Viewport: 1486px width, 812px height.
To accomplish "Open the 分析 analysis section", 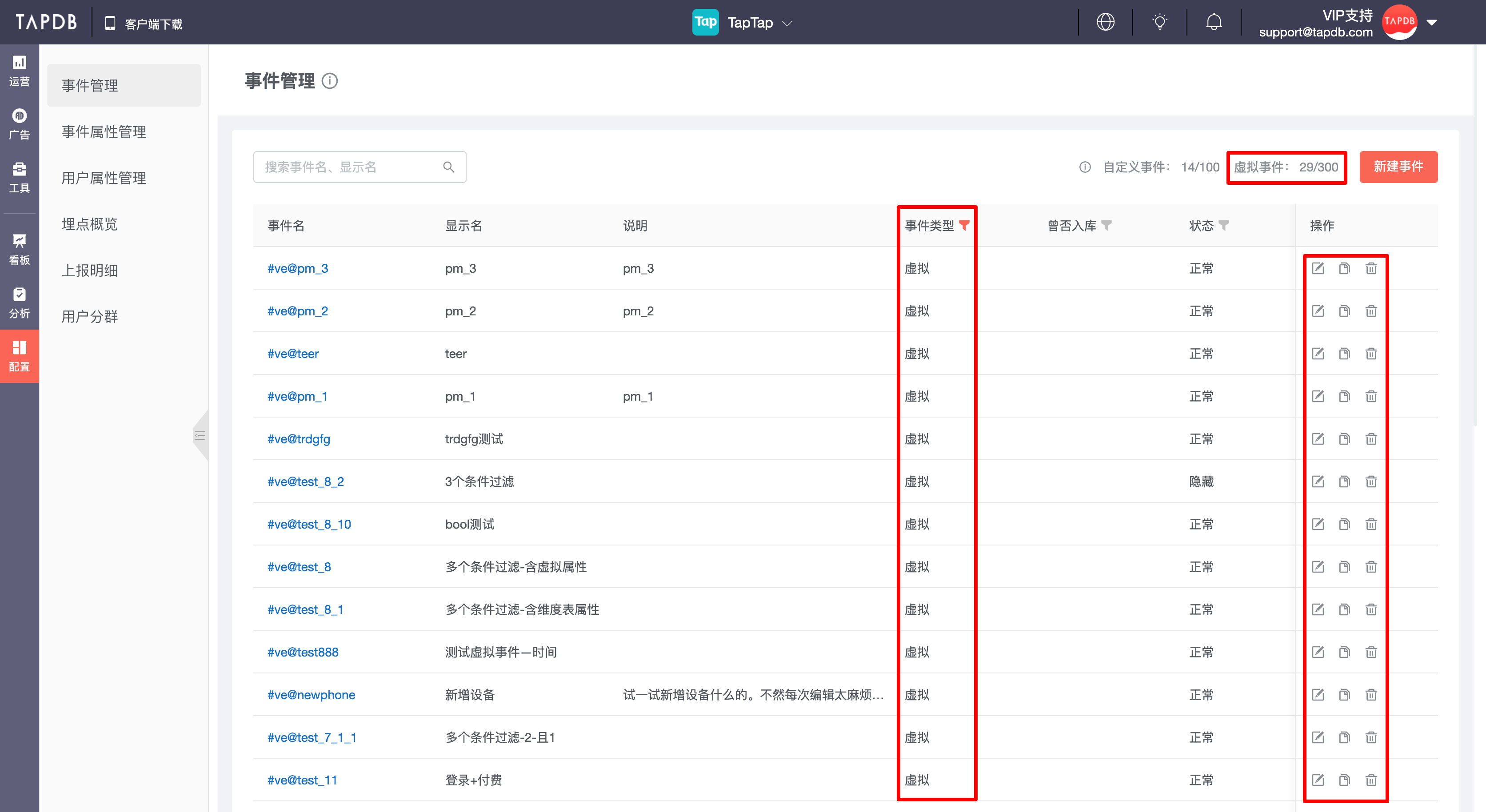I will coord(19,303).
